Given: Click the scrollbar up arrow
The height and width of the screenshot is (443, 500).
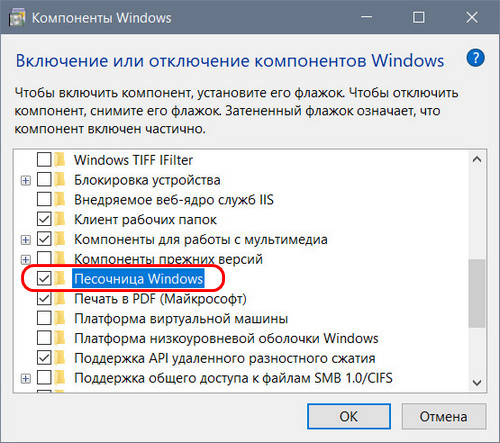Looking at the screenshot, I should (x=477, y=160).
